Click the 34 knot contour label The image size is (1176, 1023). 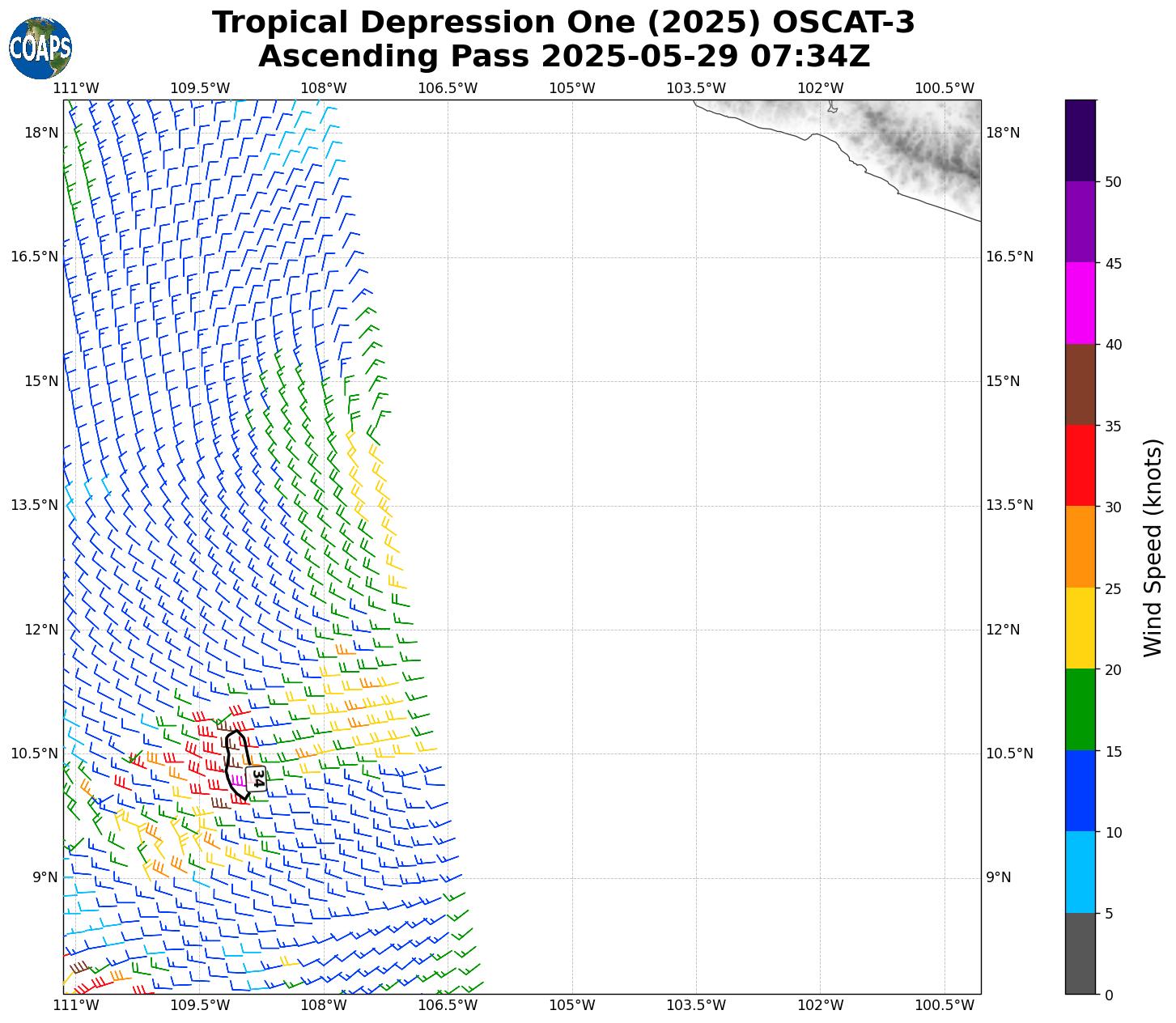point(257,778)
